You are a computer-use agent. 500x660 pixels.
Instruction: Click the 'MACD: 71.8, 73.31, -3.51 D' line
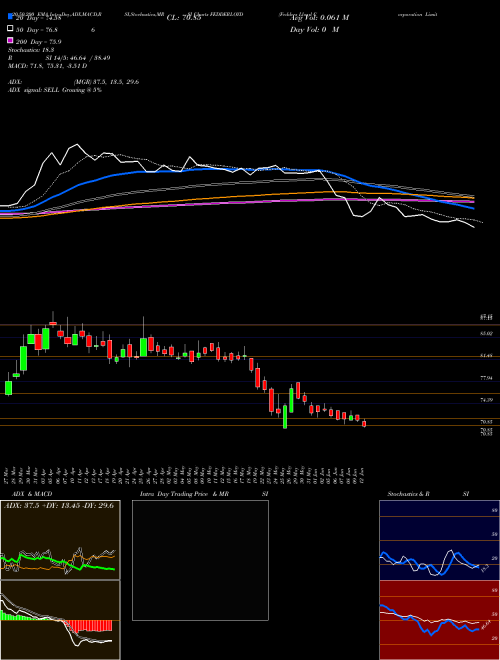48,66
